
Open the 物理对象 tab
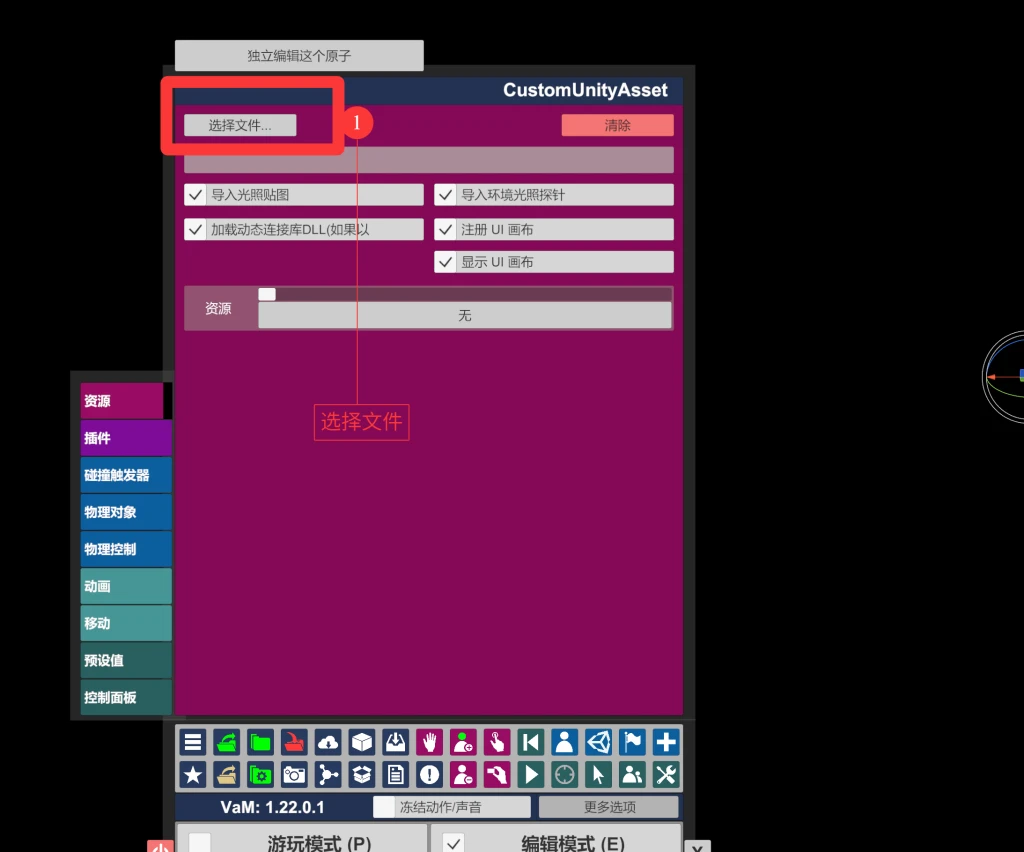(125, 512)
